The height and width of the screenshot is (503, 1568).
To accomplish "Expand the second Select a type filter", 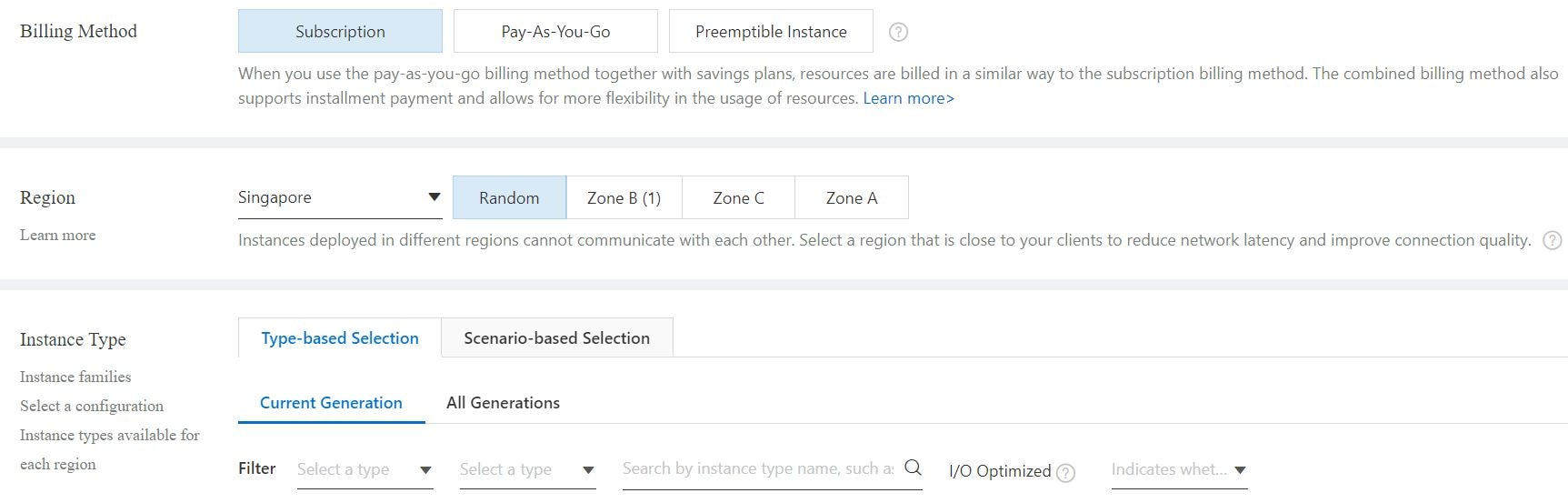I will coord(527,469).
